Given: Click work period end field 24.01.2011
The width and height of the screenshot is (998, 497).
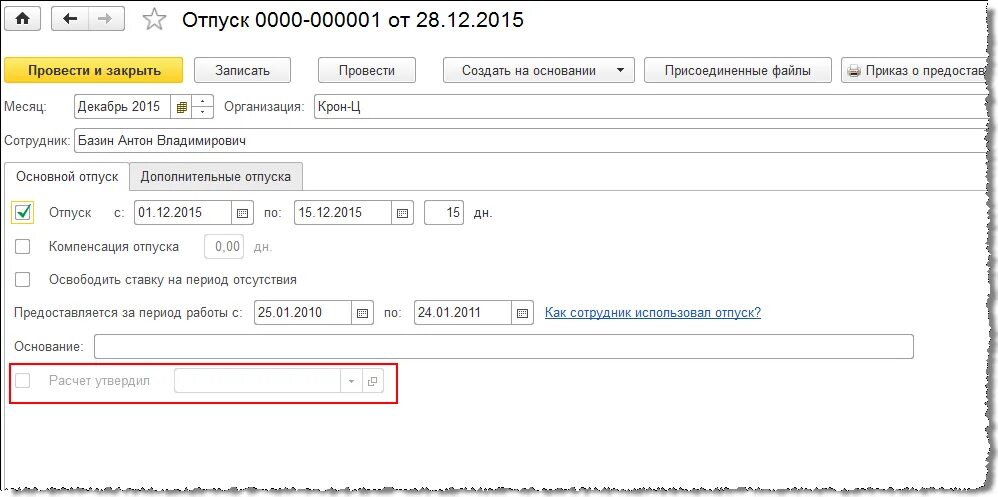Looking at the screenshot, I should pos(463,313).
